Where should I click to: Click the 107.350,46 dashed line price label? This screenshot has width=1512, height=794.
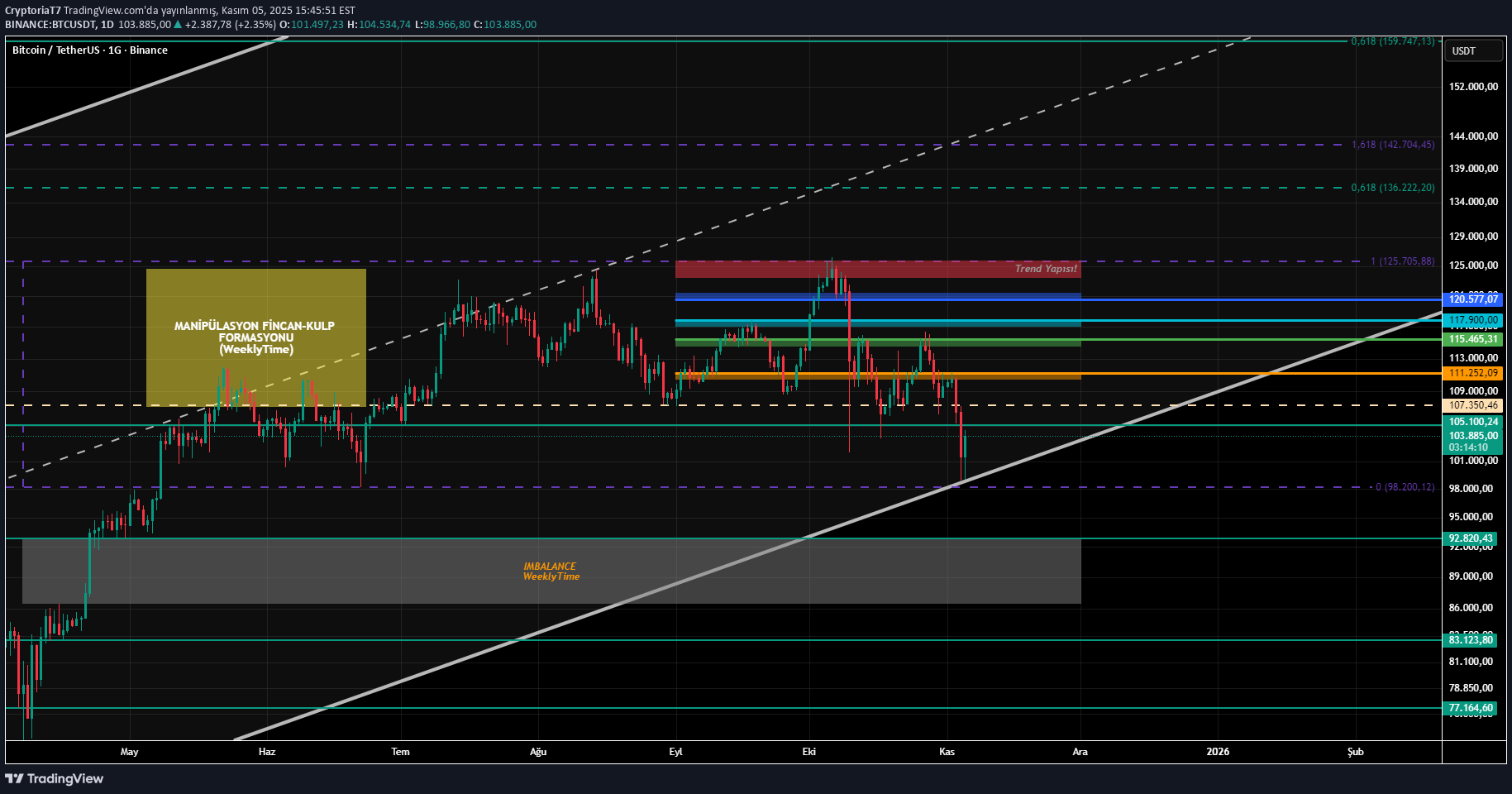1472,405
